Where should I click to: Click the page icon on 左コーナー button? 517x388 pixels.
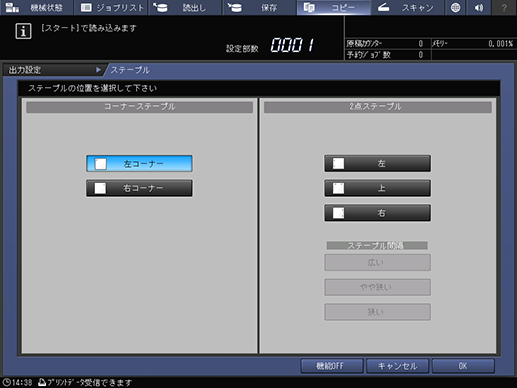point(101,164)
